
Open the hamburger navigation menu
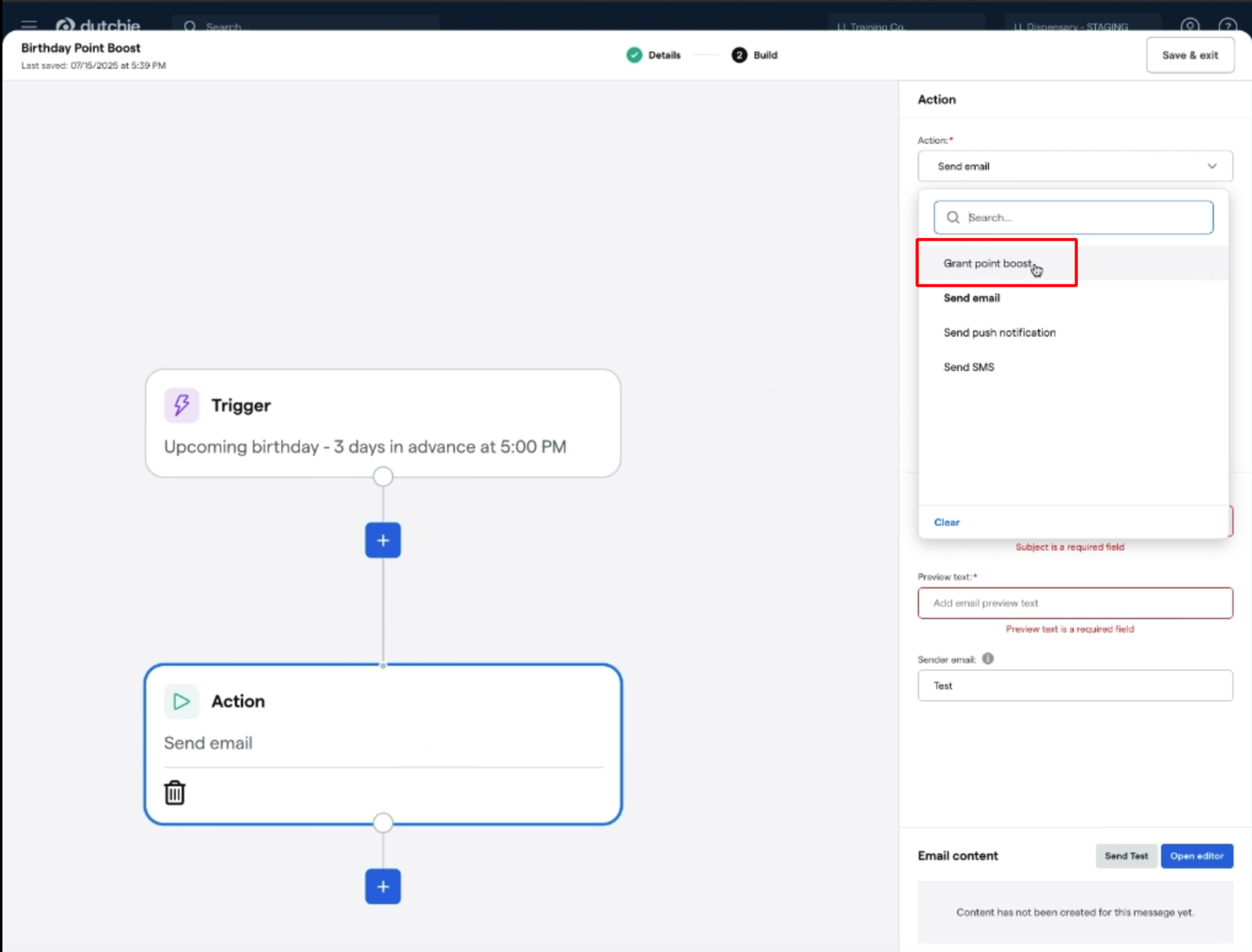coord(29,25)
